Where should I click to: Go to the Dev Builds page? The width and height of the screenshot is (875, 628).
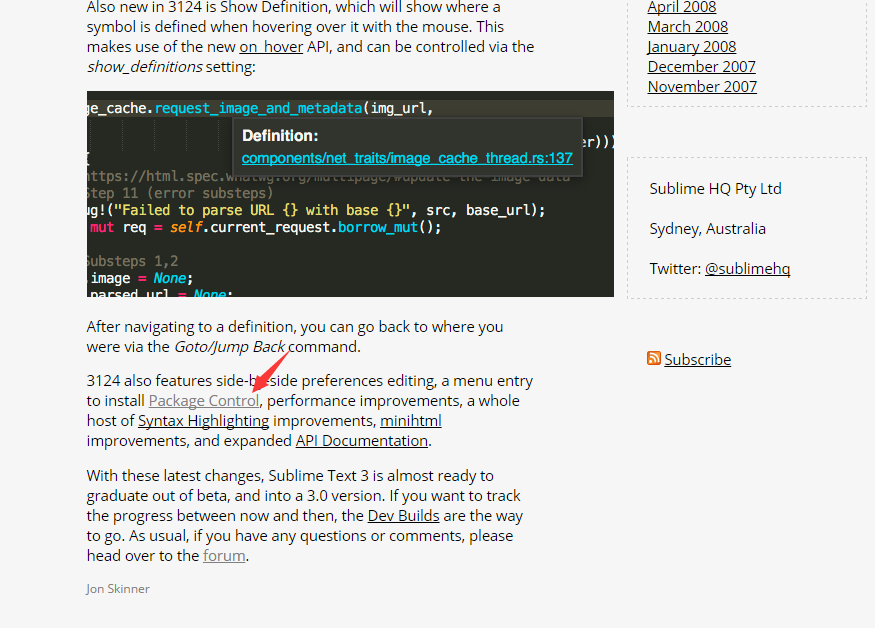click(x=403, y=516)
